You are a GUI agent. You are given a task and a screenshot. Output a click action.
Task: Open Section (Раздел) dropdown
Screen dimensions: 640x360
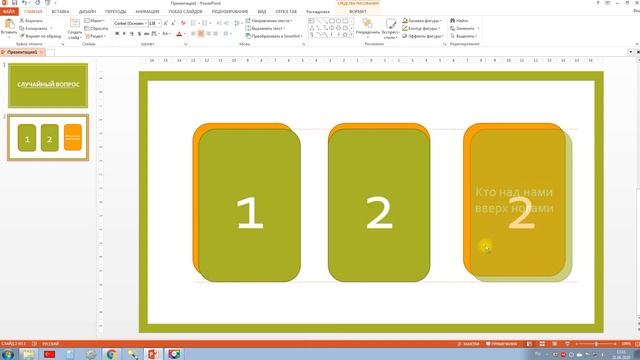tap(96, 36)
